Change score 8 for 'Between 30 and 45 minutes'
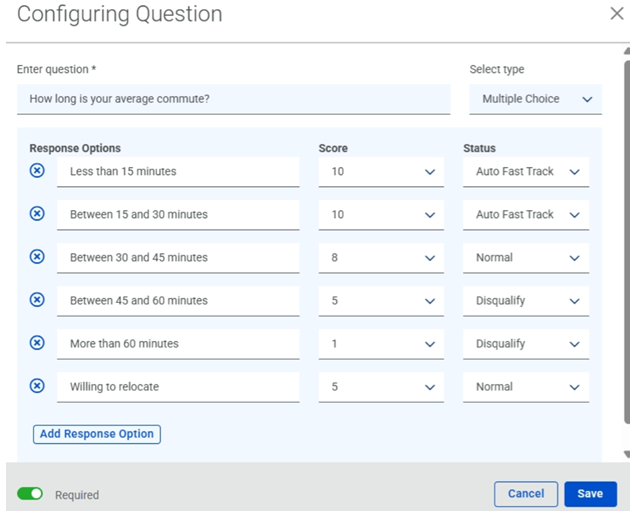The image size is (631, 511). click(x=381, y=258)
